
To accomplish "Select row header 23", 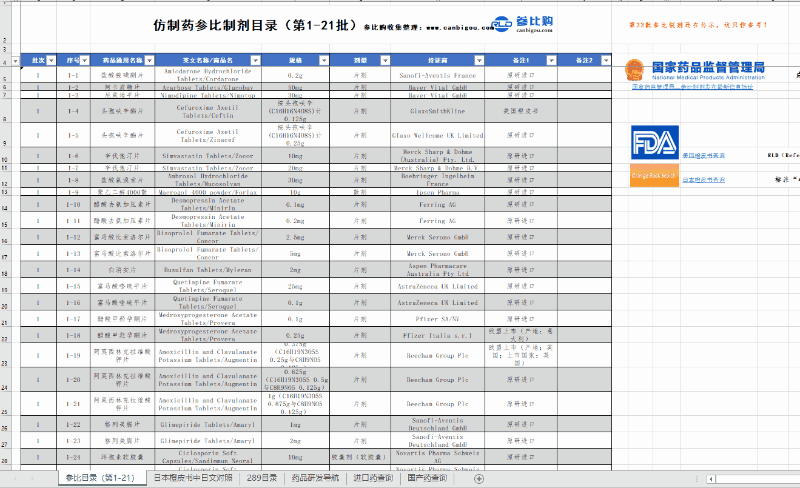I will point(5,355).
